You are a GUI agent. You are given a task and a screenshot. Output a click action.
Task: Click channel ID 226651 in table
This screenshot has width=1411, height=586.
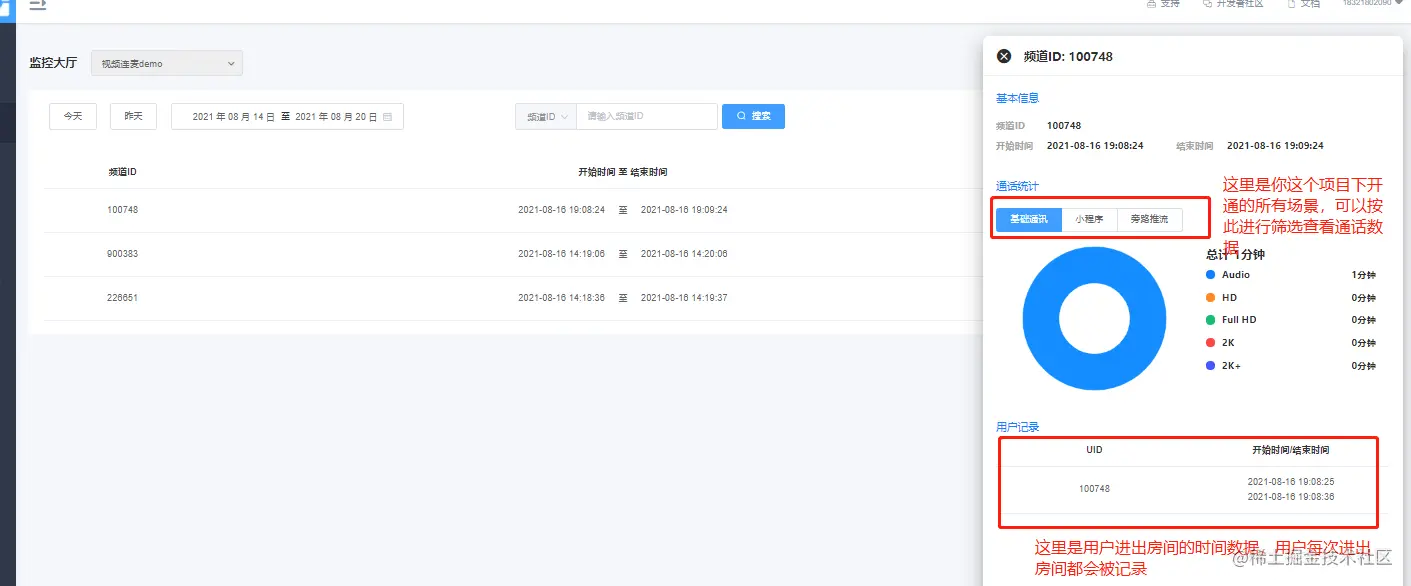[122, 298]
